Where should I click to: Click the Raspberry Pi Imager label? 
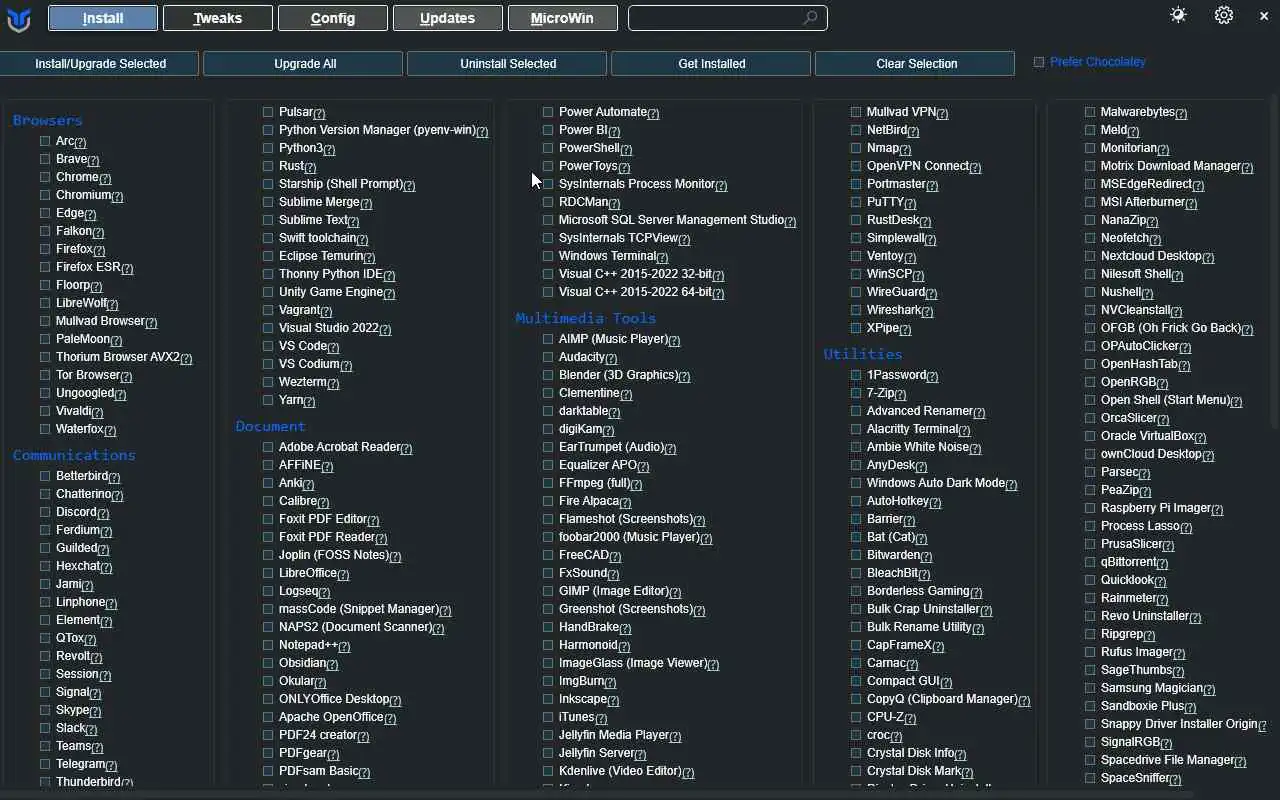(x=1155, y=508)
